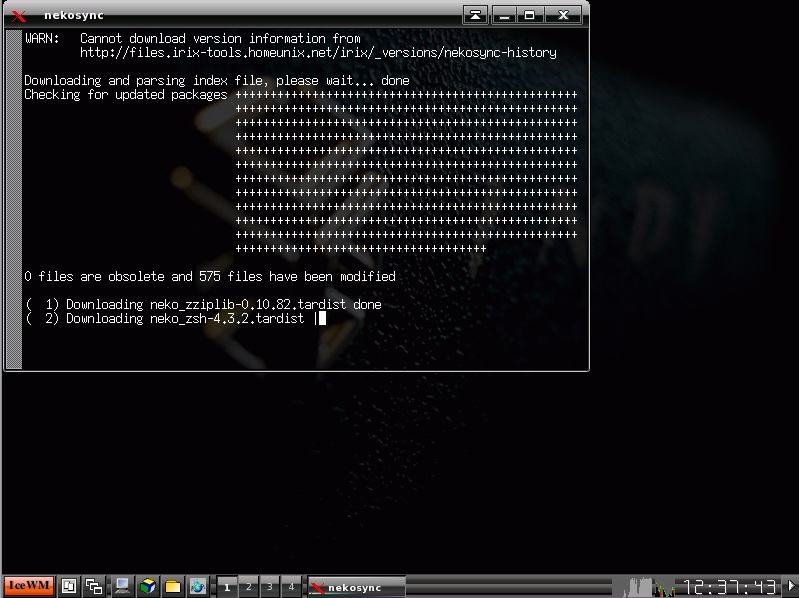Switch to workspace 1
This screenshot has height=598, width=799.
point(227,587)
